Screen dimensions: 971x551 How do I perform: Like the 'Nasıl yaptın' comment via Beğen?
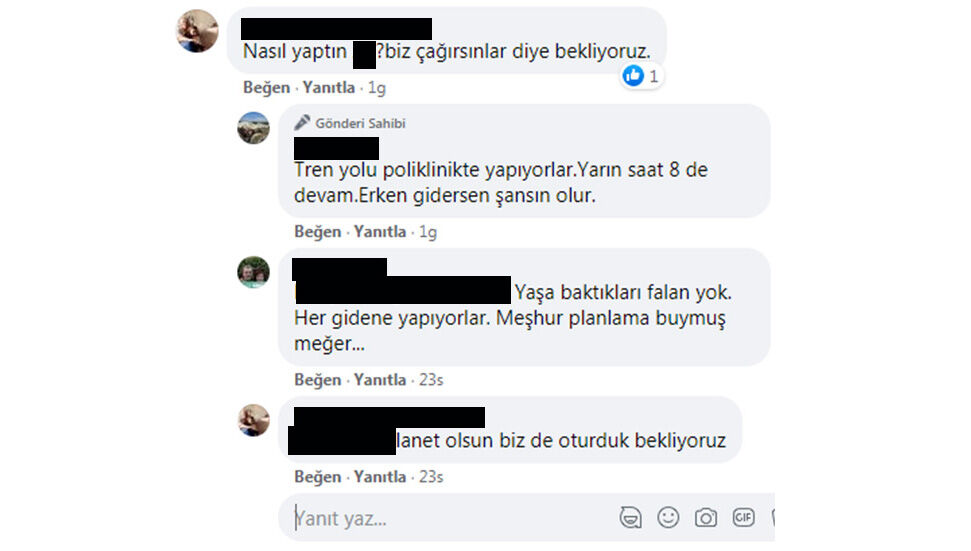266,87
